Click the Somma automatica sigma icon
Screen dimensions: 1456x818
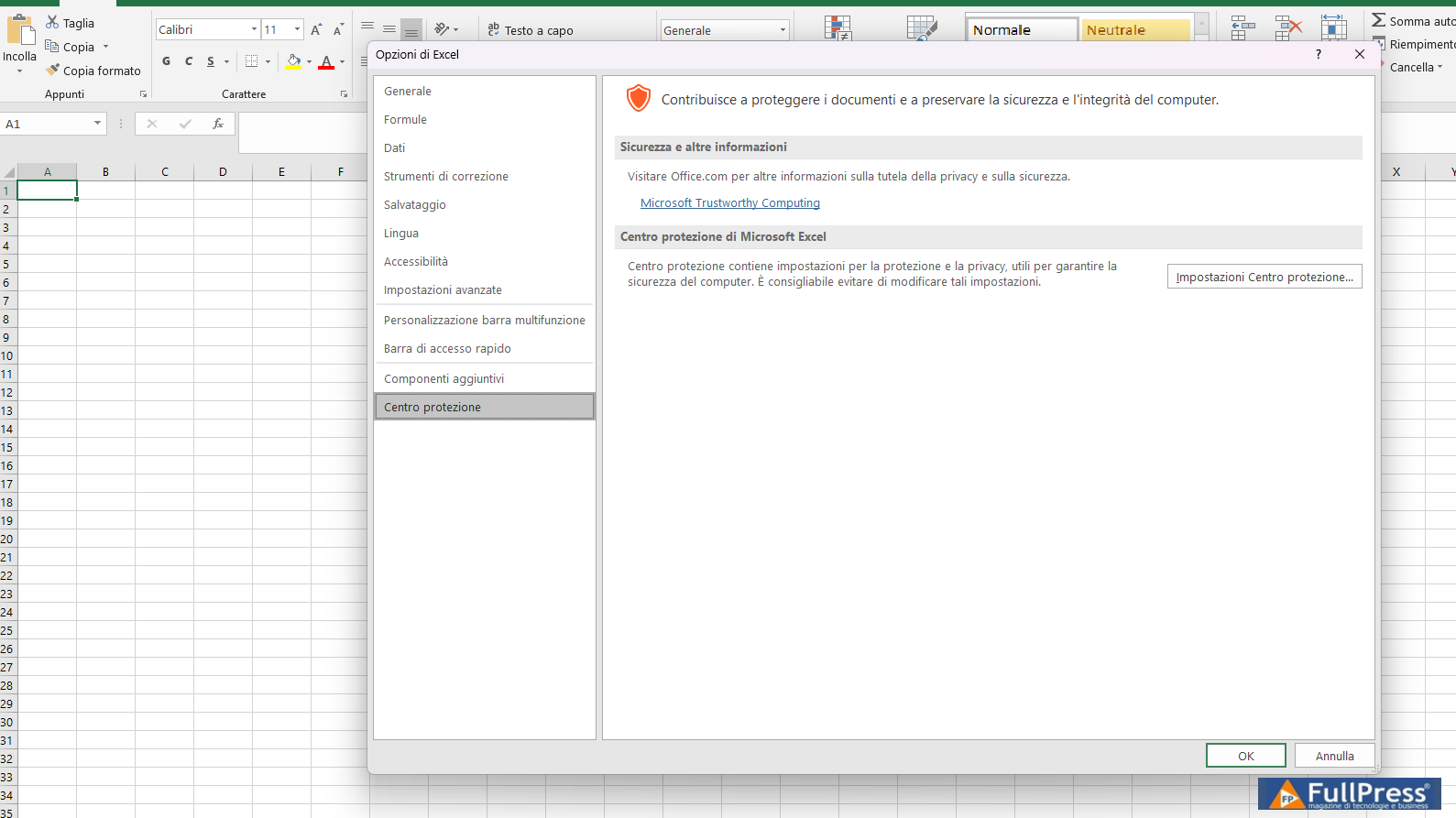[x=1378, y=21]
